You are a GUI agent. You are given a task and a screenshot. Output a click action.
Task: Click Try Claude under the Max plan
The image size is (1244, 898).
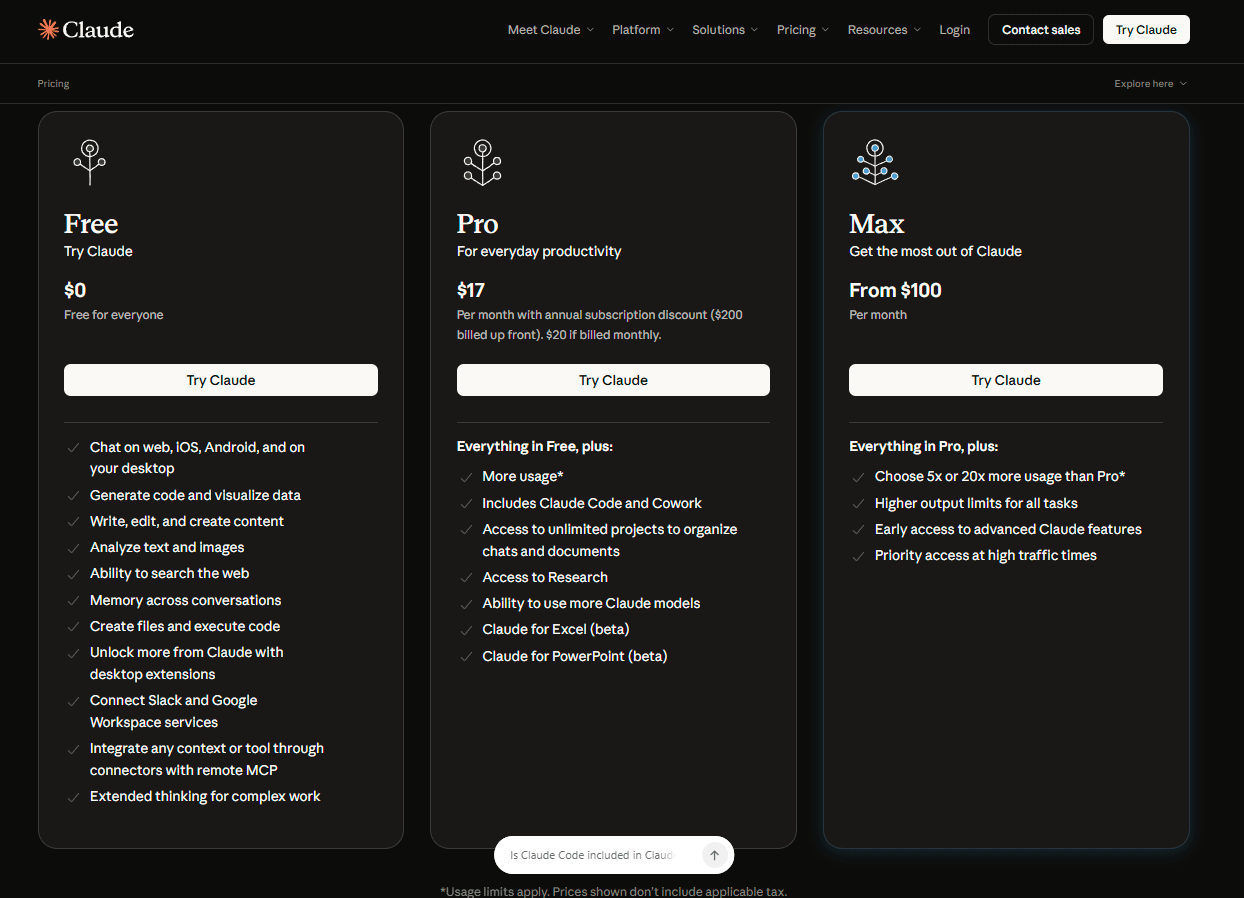(1005, 380)
